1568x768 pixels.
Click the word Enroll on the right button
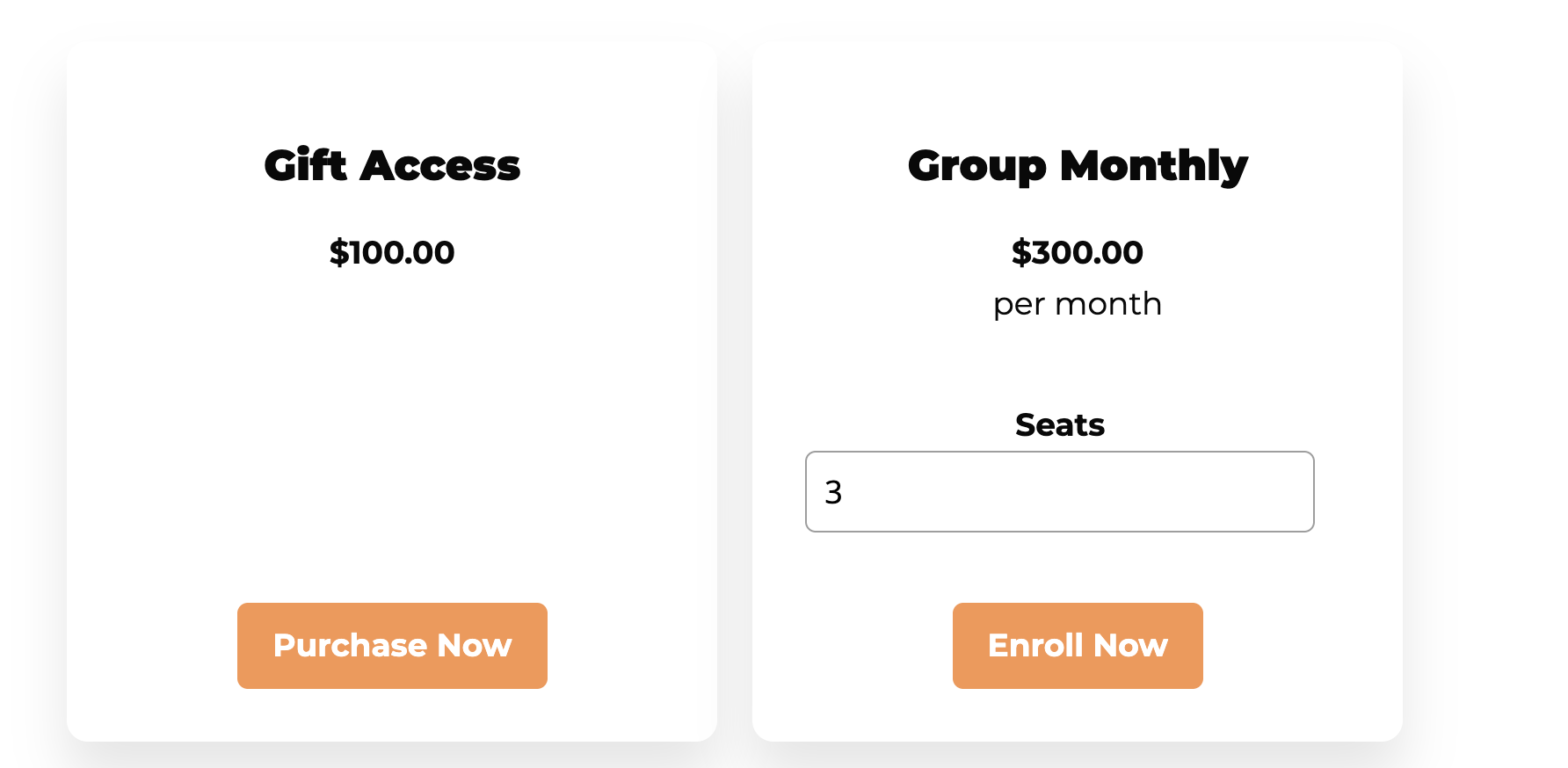click(x=1034, y=645)
